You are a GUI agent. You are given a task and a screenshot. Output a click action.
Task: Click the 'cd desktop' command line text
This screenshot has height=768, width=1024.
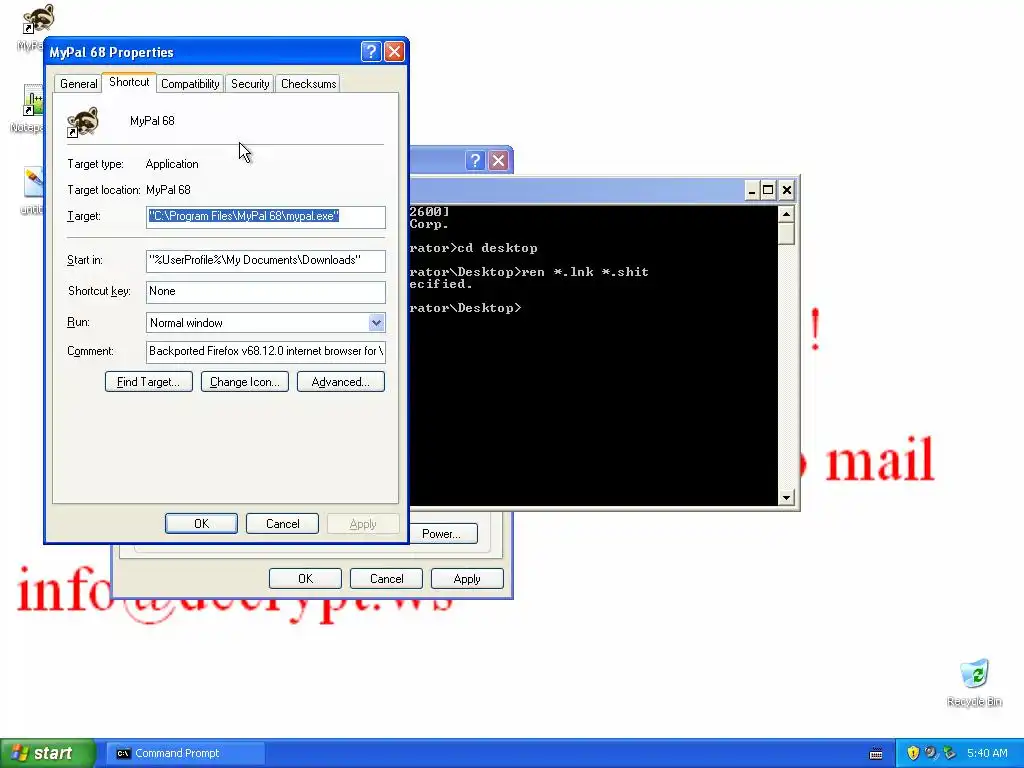coord(497,248)
